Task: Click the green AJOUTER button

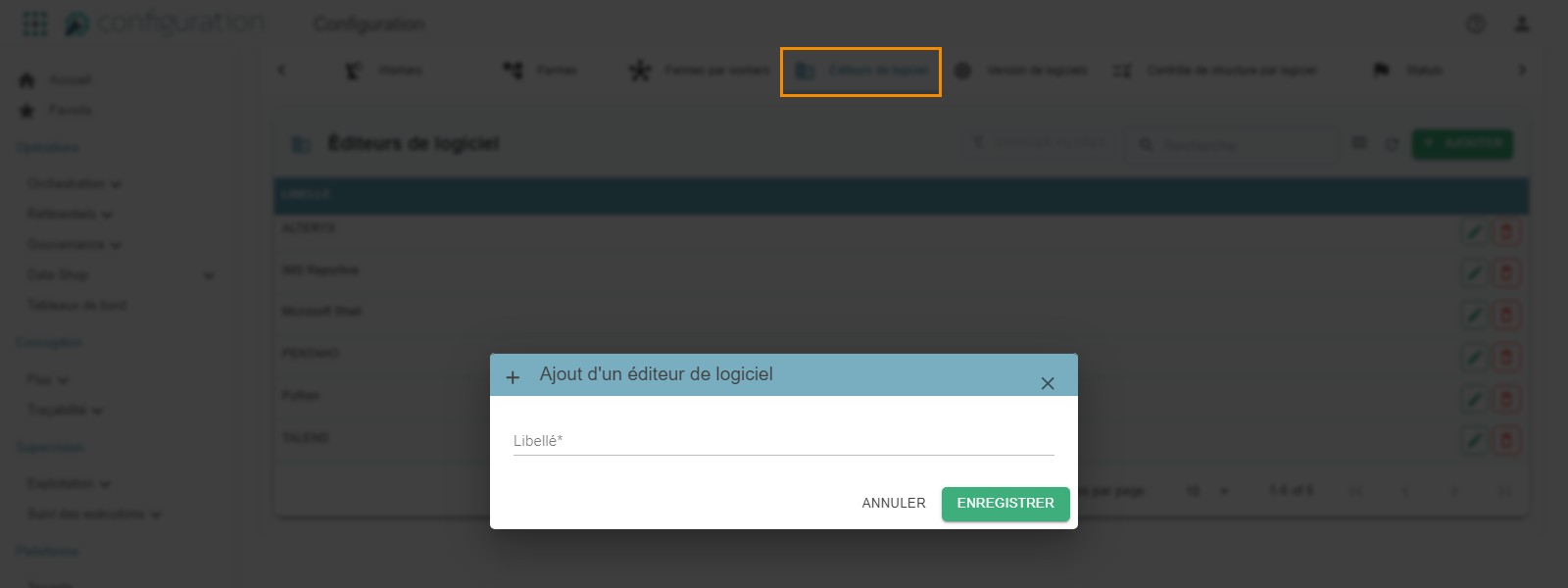Action: point(1462,144)
